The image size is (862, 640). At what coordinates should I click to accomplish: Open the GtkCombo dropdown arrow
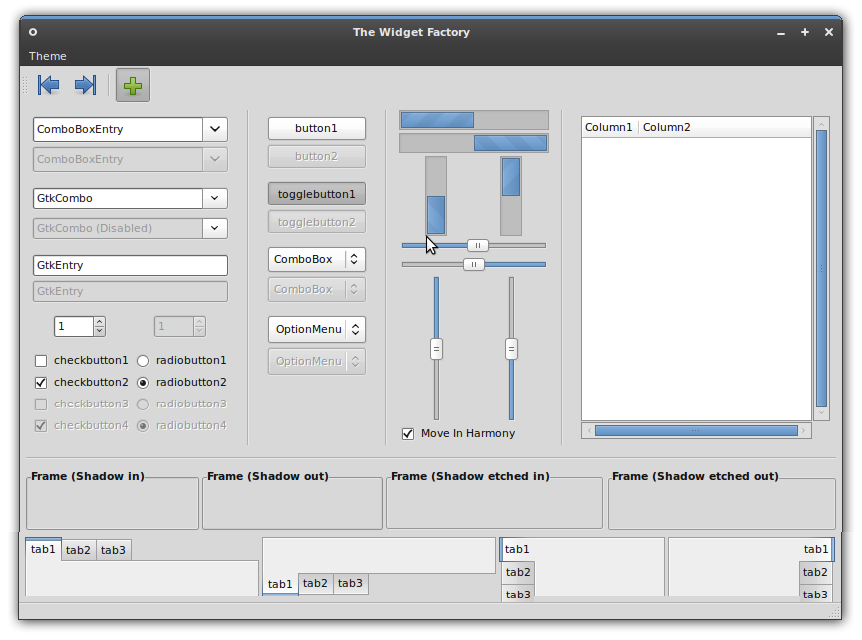[215, 198]
